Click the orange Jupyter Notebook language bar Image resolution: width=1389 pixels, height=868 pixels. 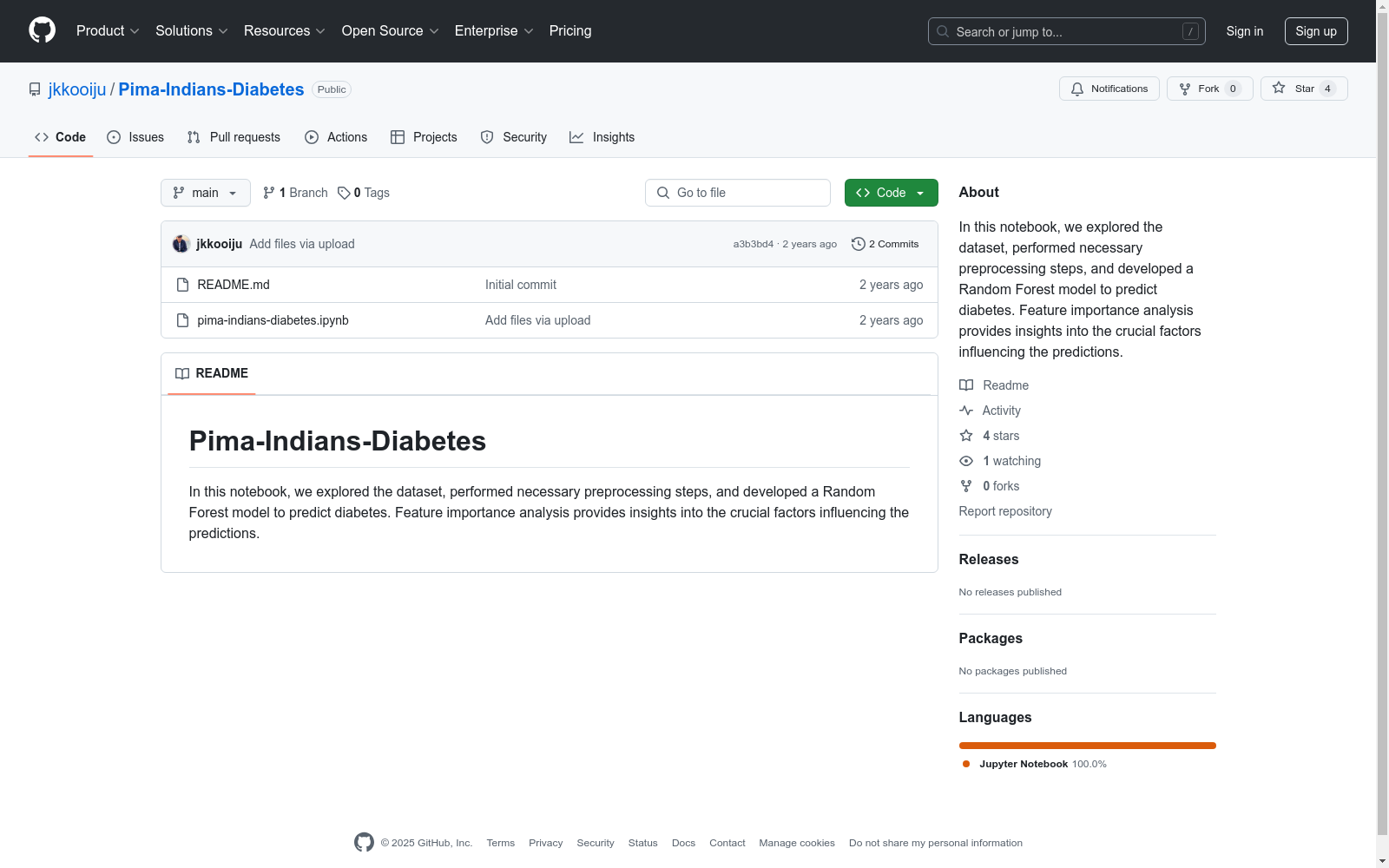(x=1088, y=746)
